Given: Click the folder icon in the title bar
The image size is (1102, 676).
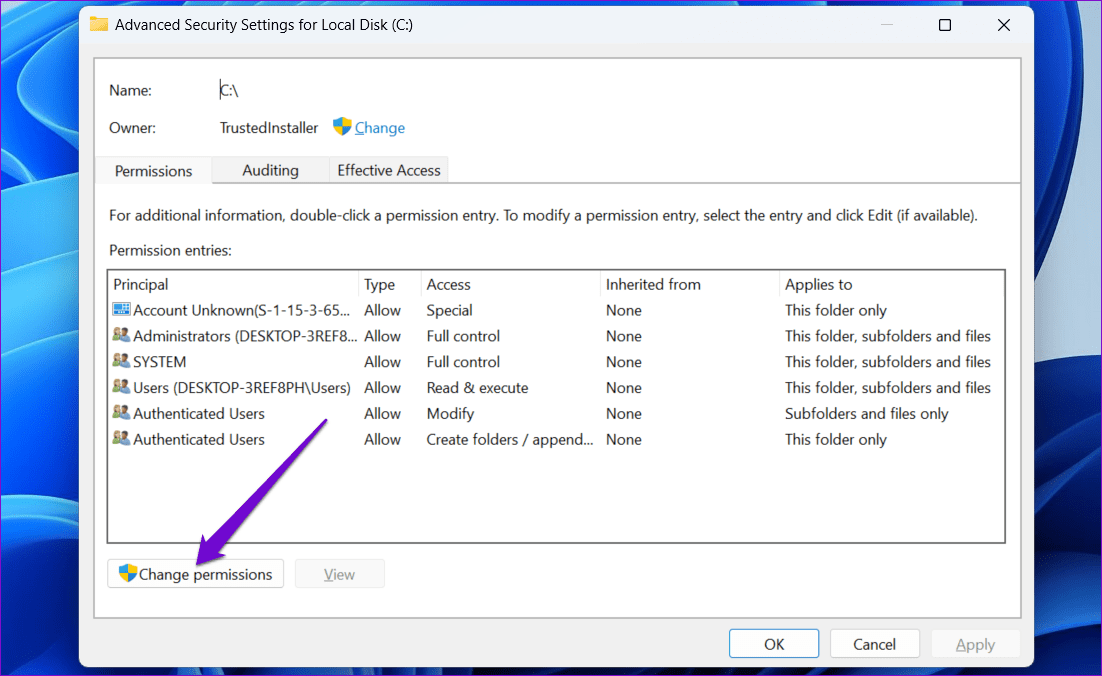Looking at the screenshot, I should click(98, 24).
